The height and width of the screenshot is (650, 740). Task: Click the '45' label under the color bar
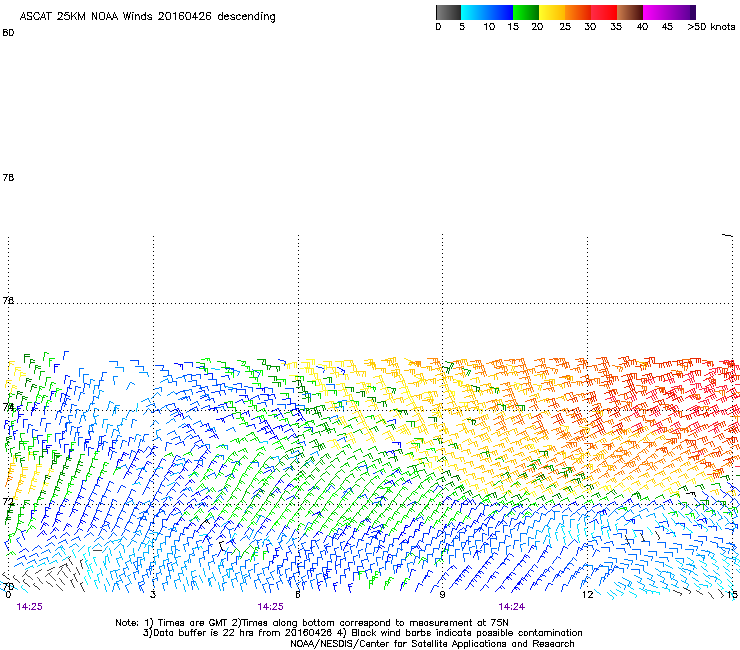667,27
